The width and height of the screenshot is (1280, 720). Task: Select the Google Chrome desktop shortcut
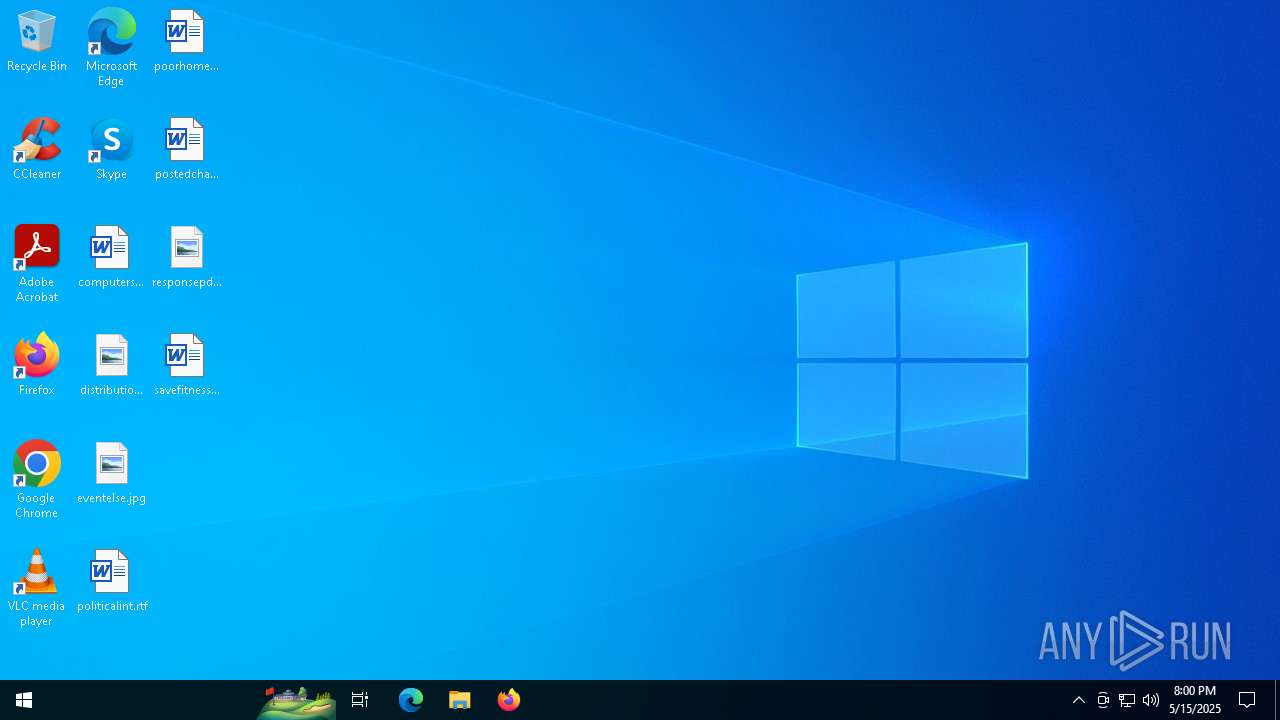(x=37, y=480)
